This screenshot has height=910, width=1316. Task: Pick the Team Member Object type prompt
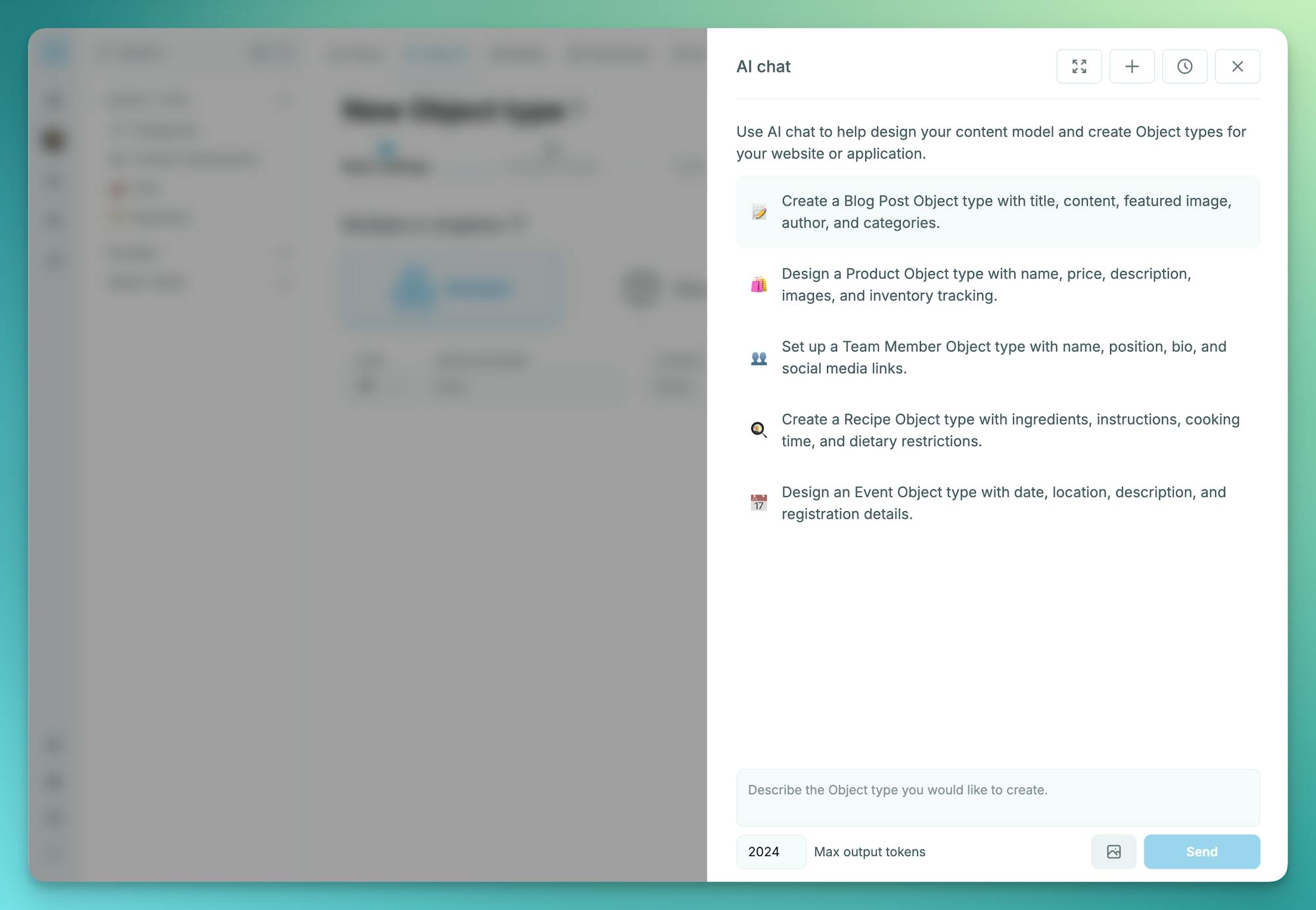pyautogui.click(x=1003, y=357)
